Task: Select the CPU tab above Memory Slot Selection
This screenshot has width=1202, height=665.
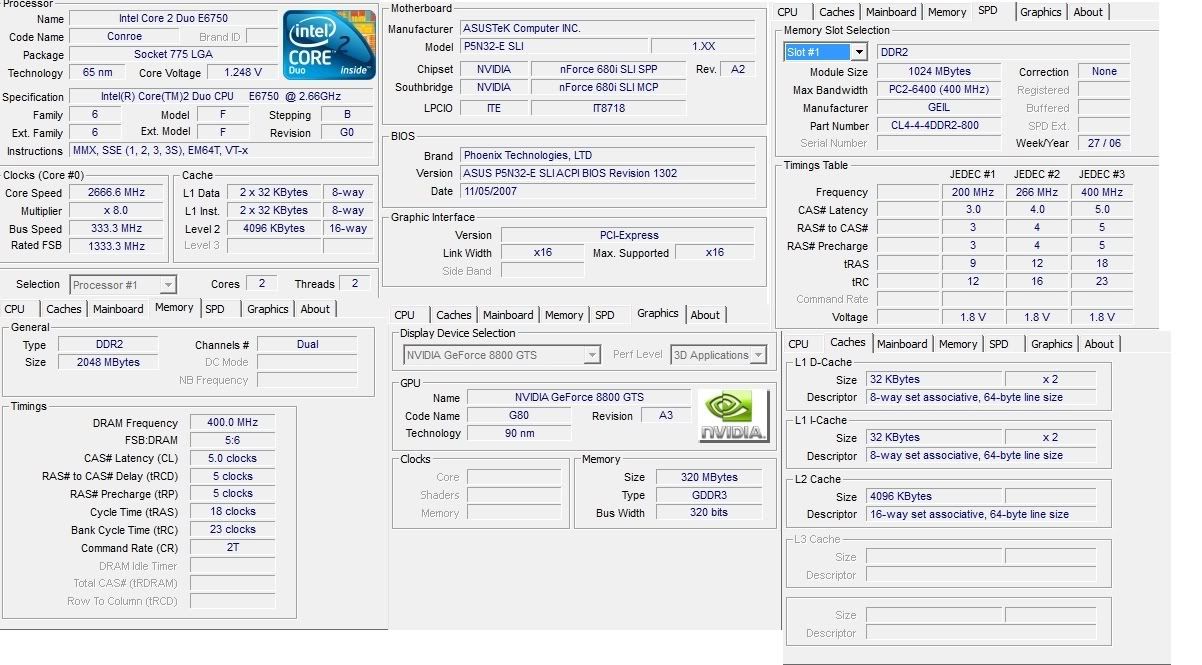Action: [788, 12]
